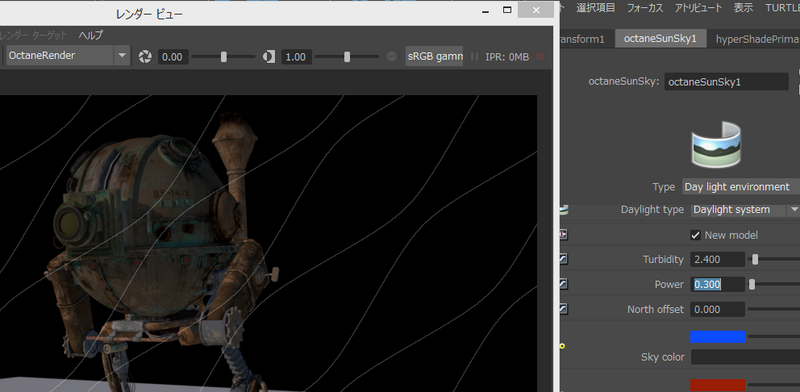Image resolution: width=800 pixels, height=392 pixels.
Task: Click the IPR: 0MB status text
Action: 507,57
